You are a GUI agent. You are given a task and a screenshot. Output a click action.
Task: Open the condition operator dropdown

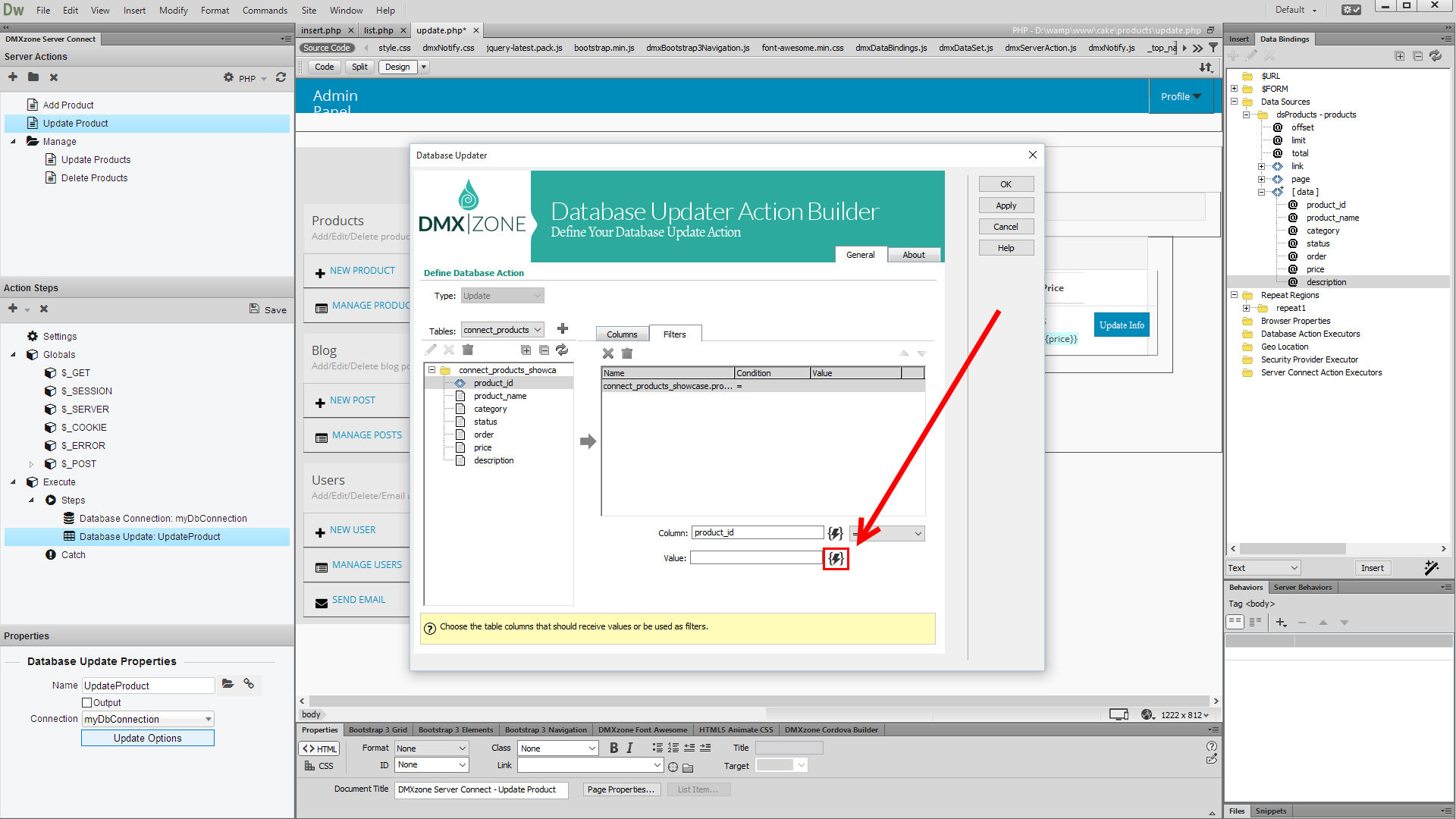[887, 533]
